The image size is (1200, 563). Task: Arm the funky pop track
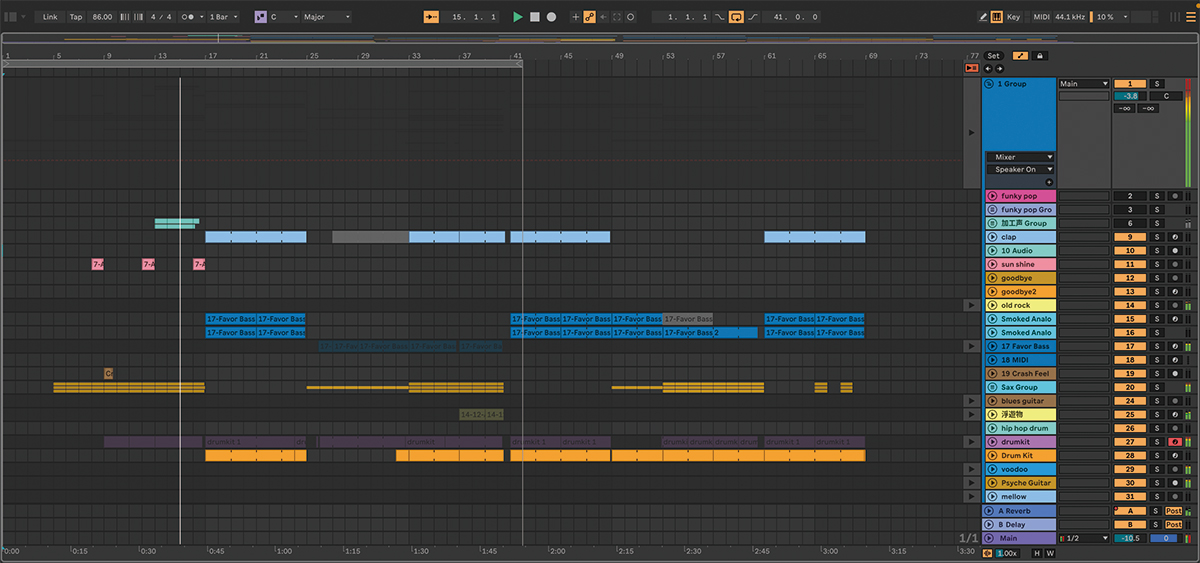(x=1176, y=196)
